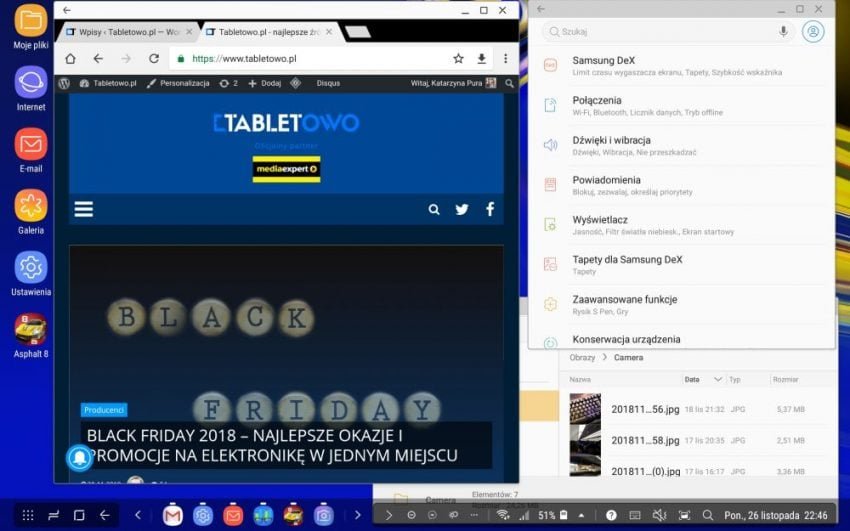Open Witaj, Katarzyna Pura account menu
The height and width of the screenshot is (531, 850).
[x=453, y=83]
